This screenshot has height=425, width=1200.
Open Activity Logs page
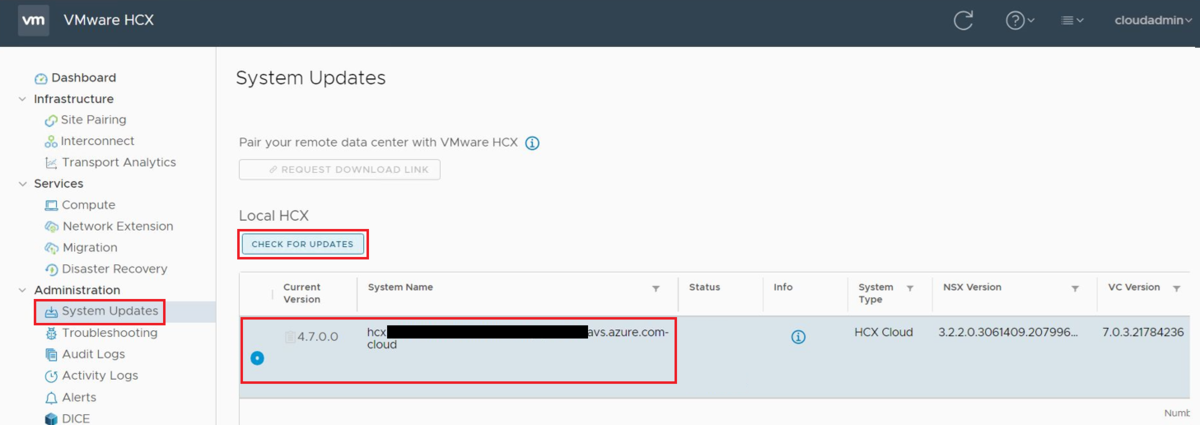click(100, 375)
